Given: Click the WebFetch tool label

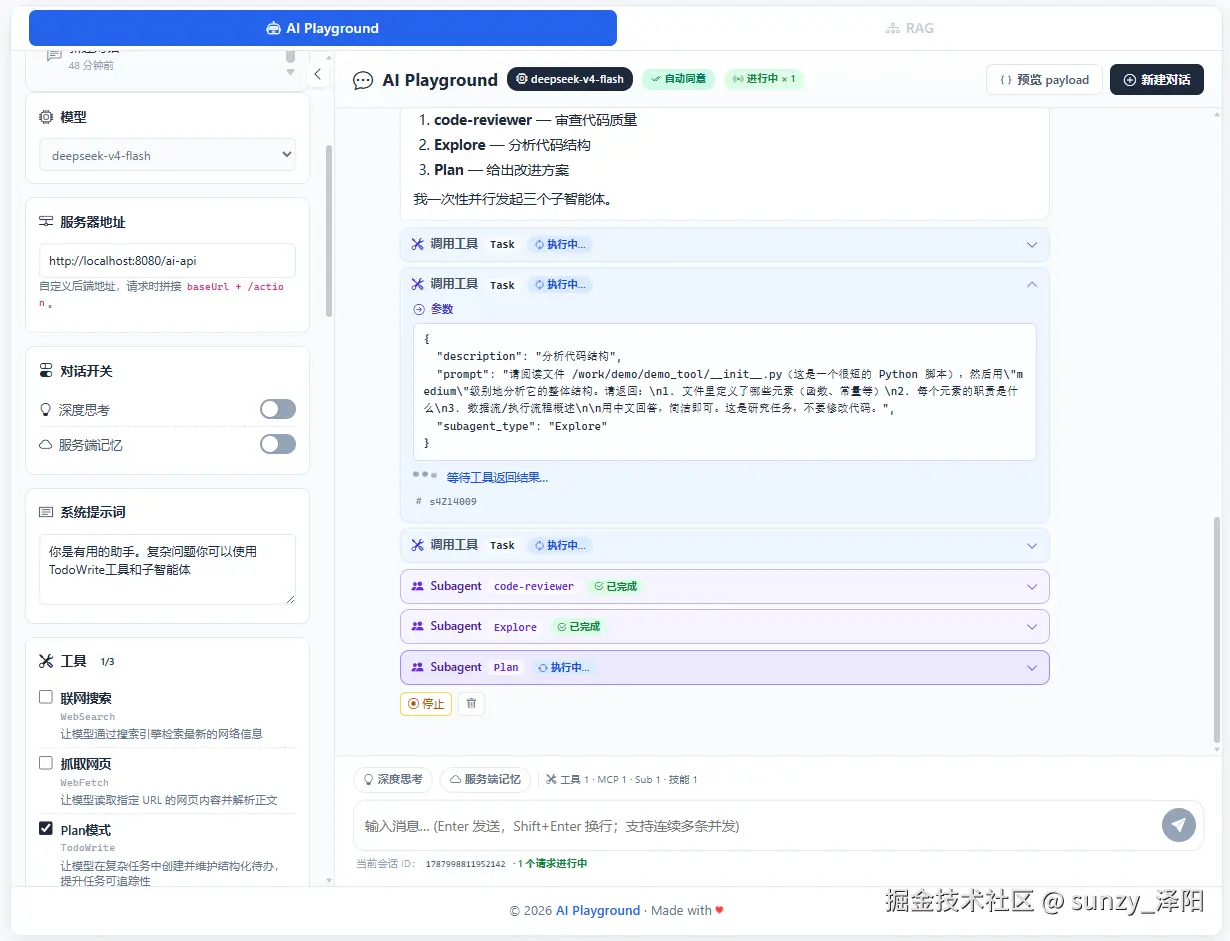Looking at the screenshot, I should pyautogui.click(x=84, y=783).
